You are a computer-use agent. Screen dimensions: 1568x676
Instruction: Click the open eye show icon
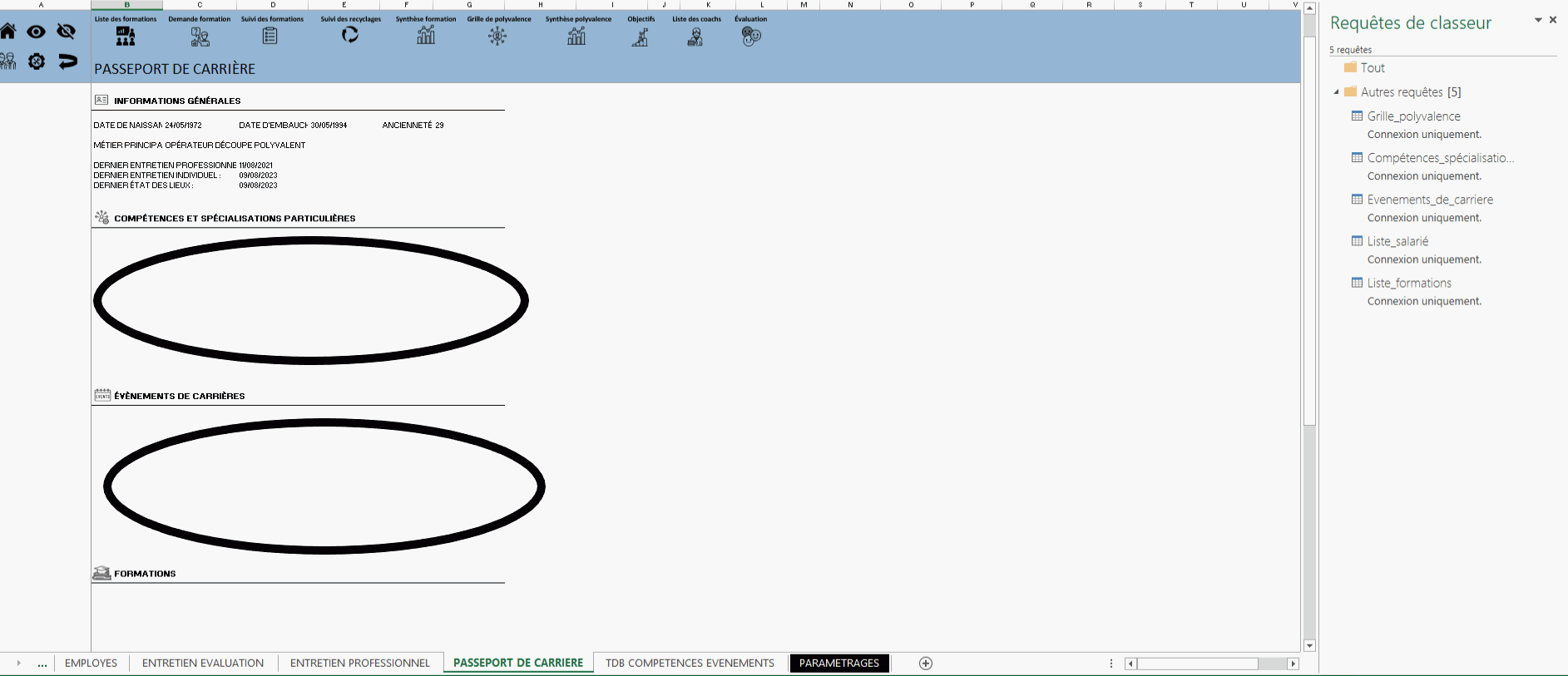tap(36, 32)
